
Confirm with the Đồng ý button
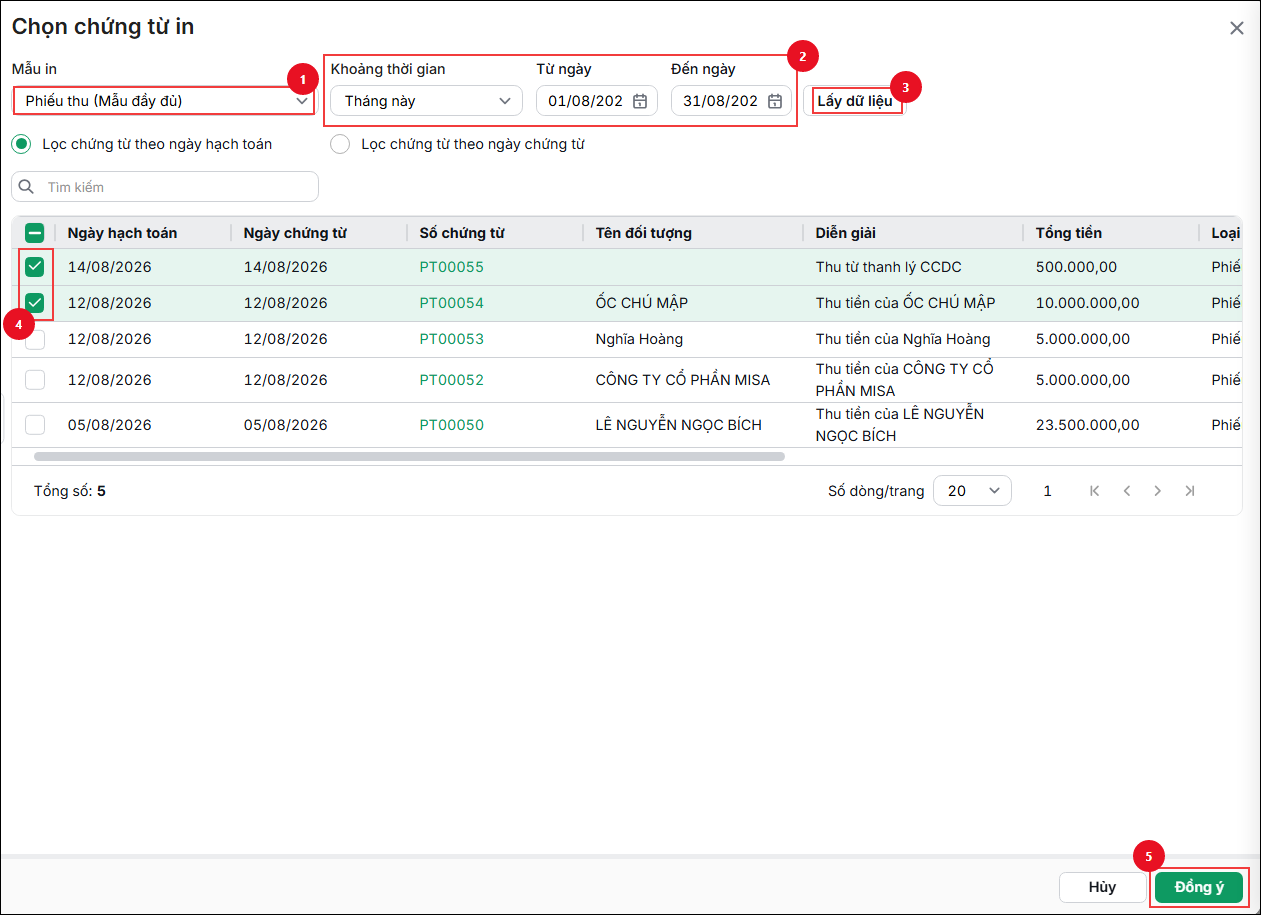click(x=1199, y=887)
